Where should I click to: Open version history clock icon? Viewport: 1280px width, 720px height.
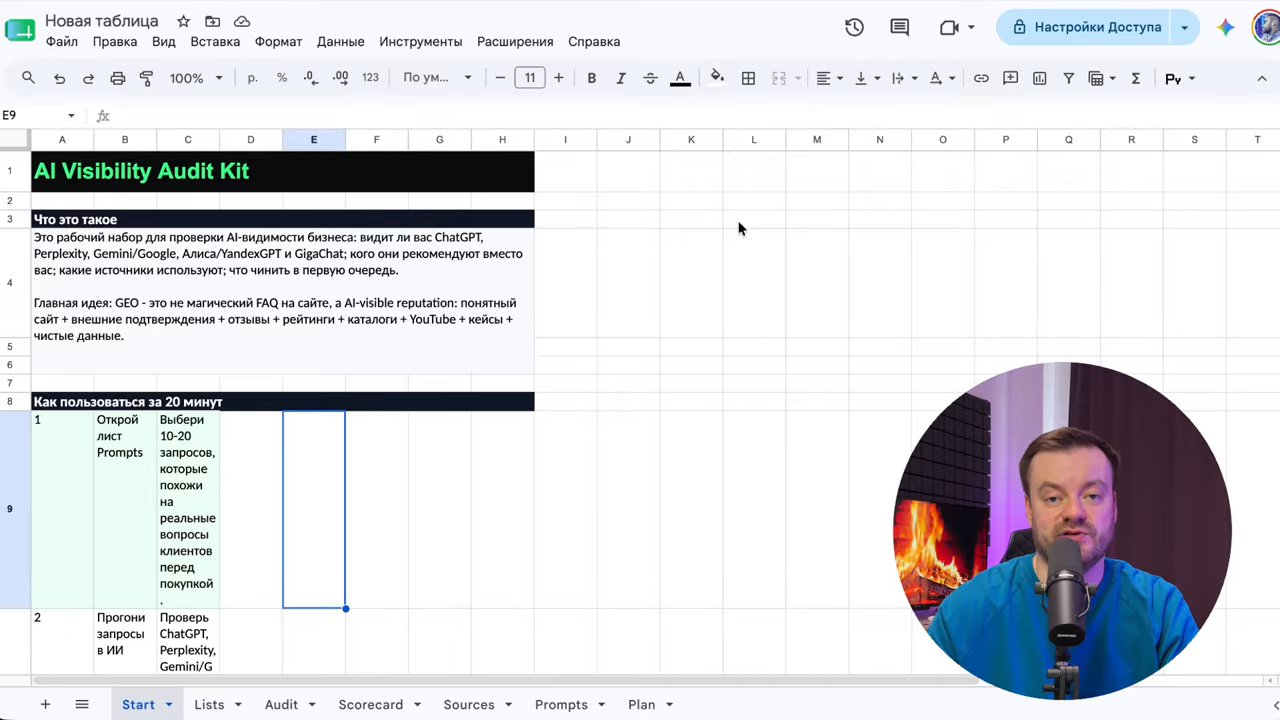pyautogui.click(x=854, y=27)
